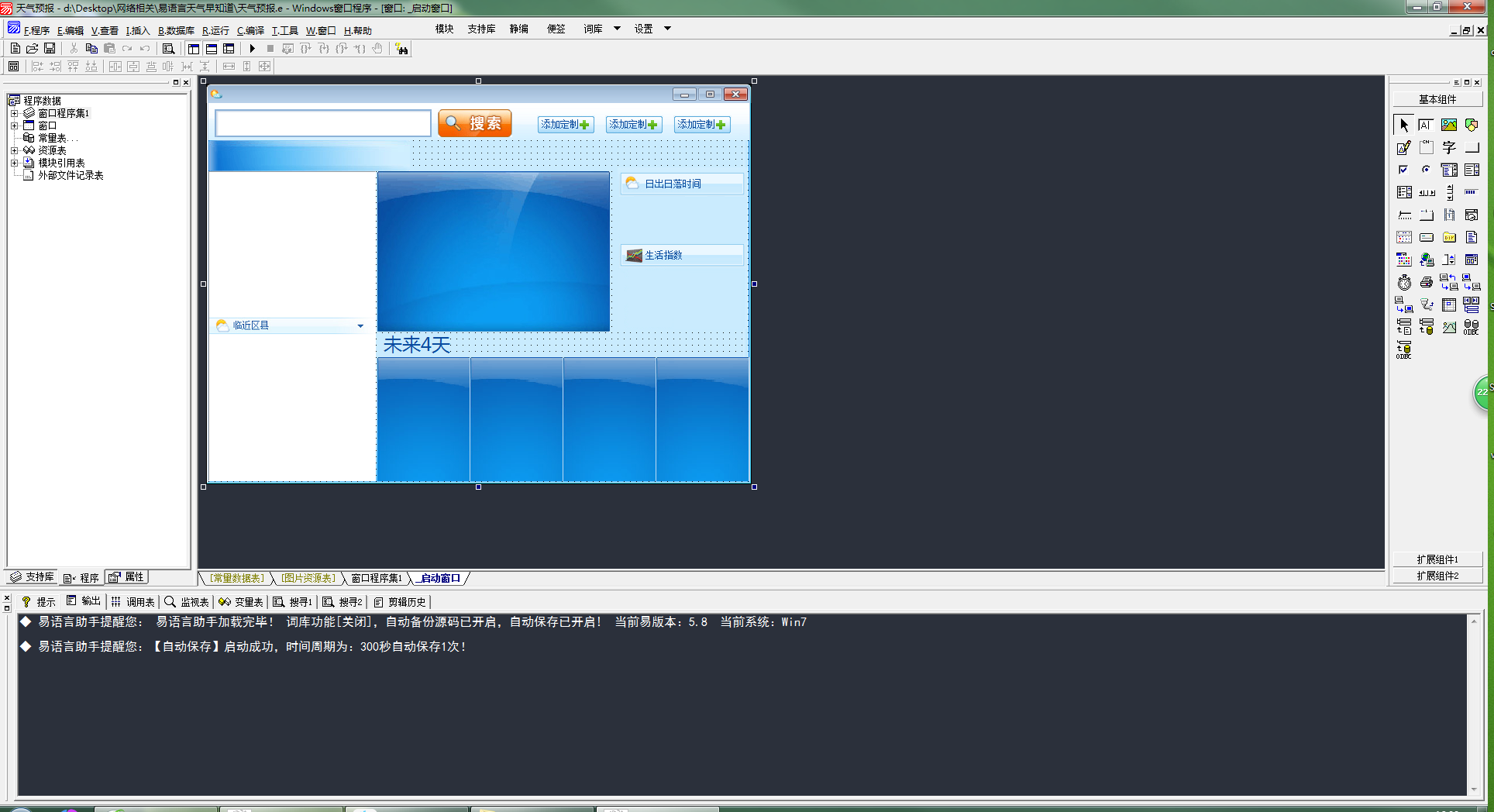
Task: Expand the 模块引用表 tree node
Action: click(14, 163)
